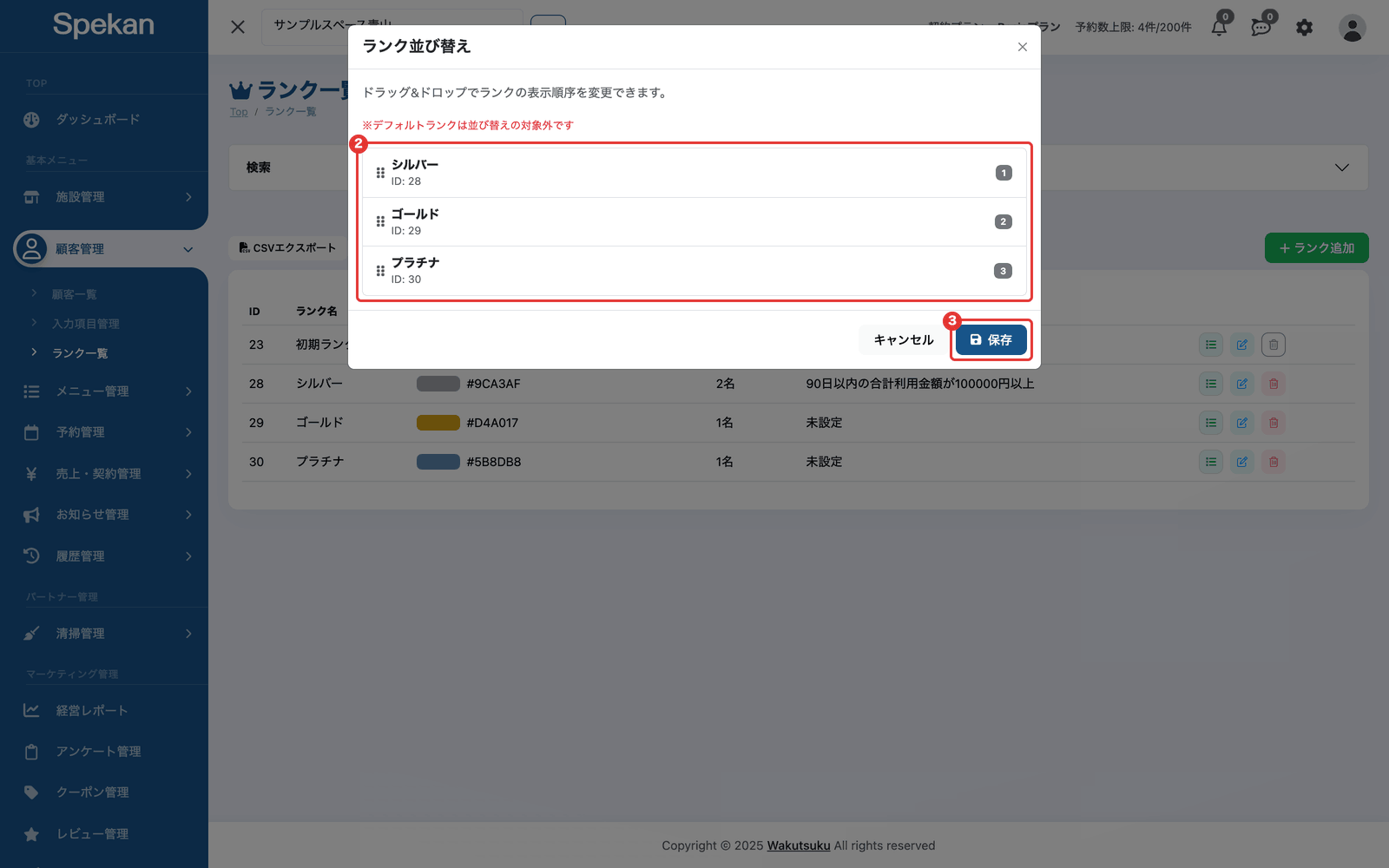This screenshot has width=1389, height=868.
Task: Click CSVエクスポート button
Action: pyautogui.click(x=288, y=248)
